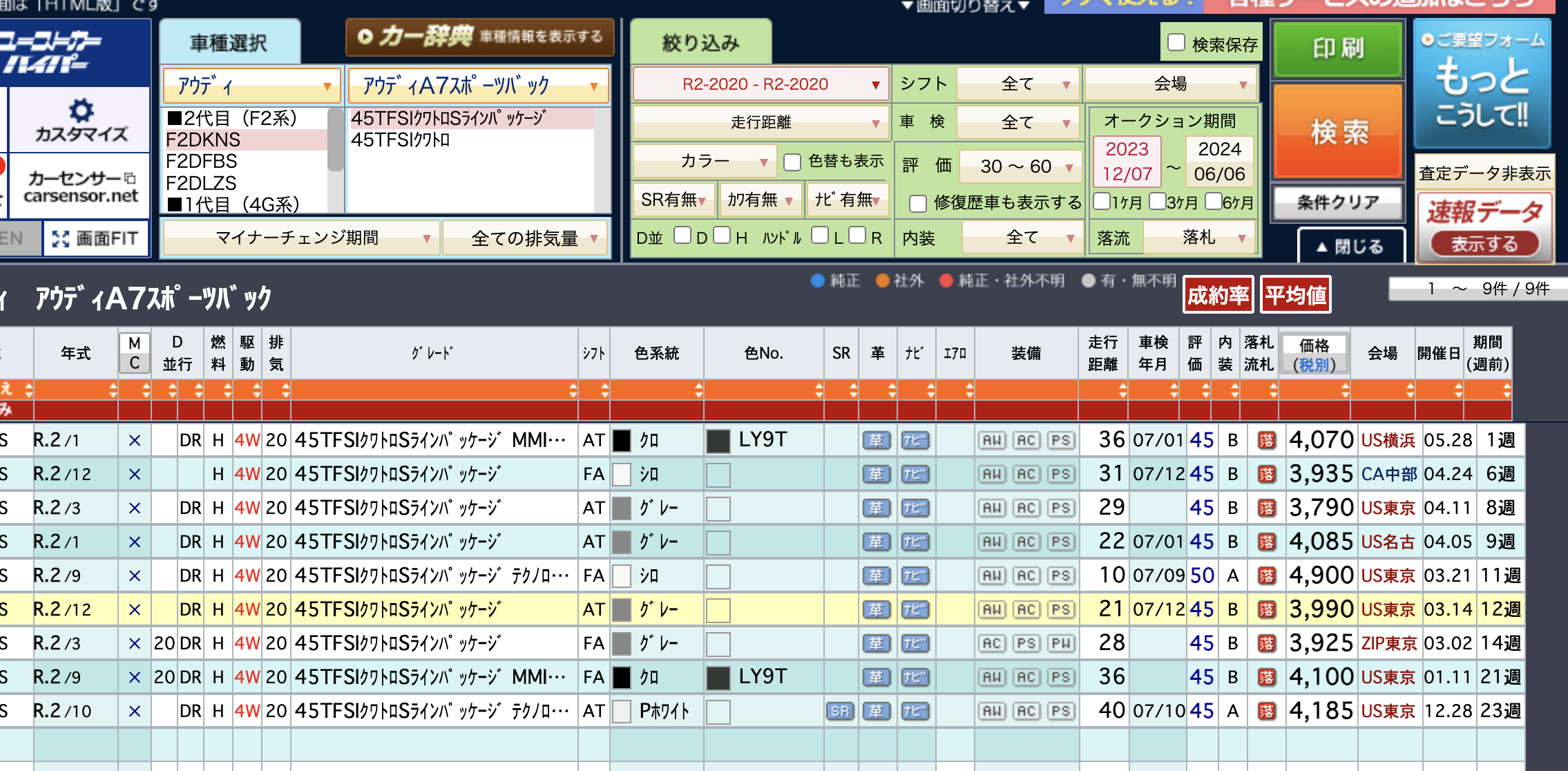1568x771 pixels.
Task: Sort by グレード column arrows
Action: point(573,390)
